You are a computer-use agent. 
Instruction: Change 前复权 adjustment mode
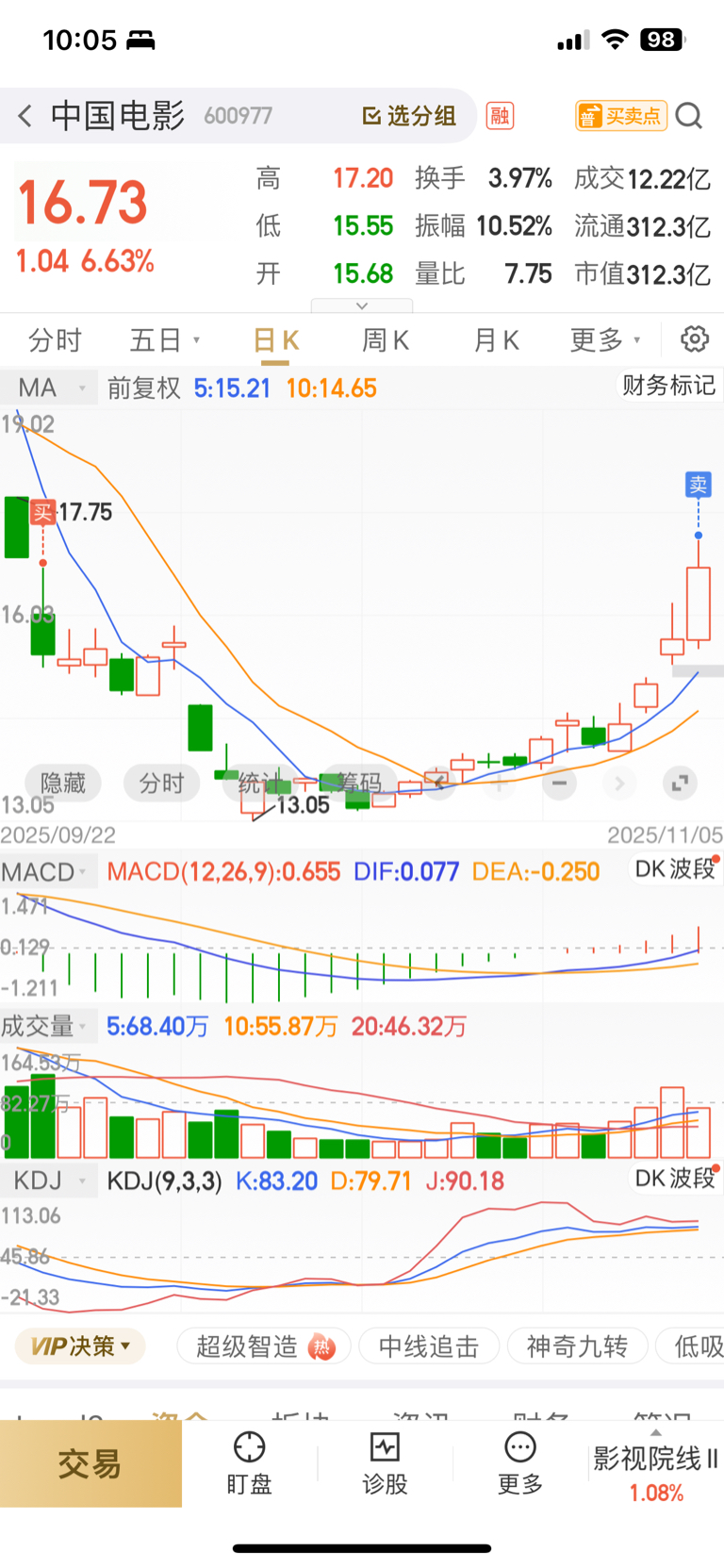point(143,388)
